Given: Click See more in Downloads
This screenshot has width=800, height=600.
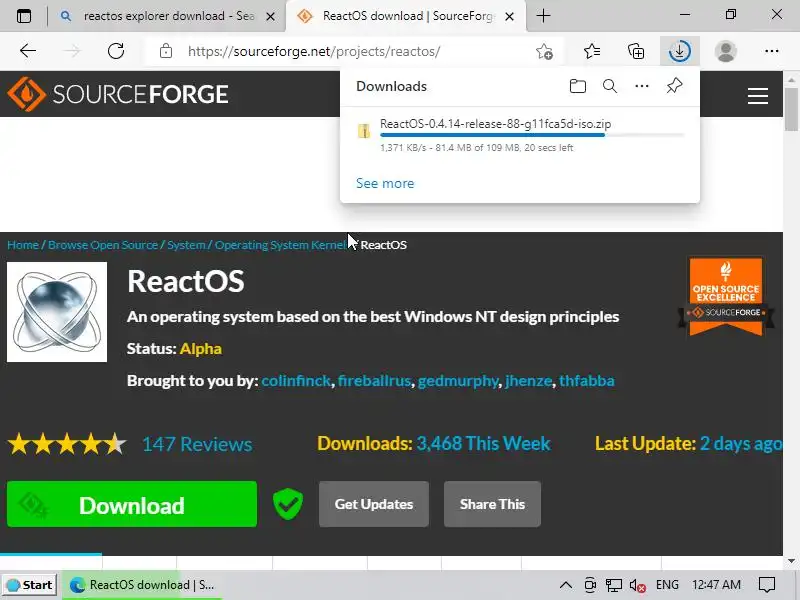Looking at the screenshot, I should [385, 183].
